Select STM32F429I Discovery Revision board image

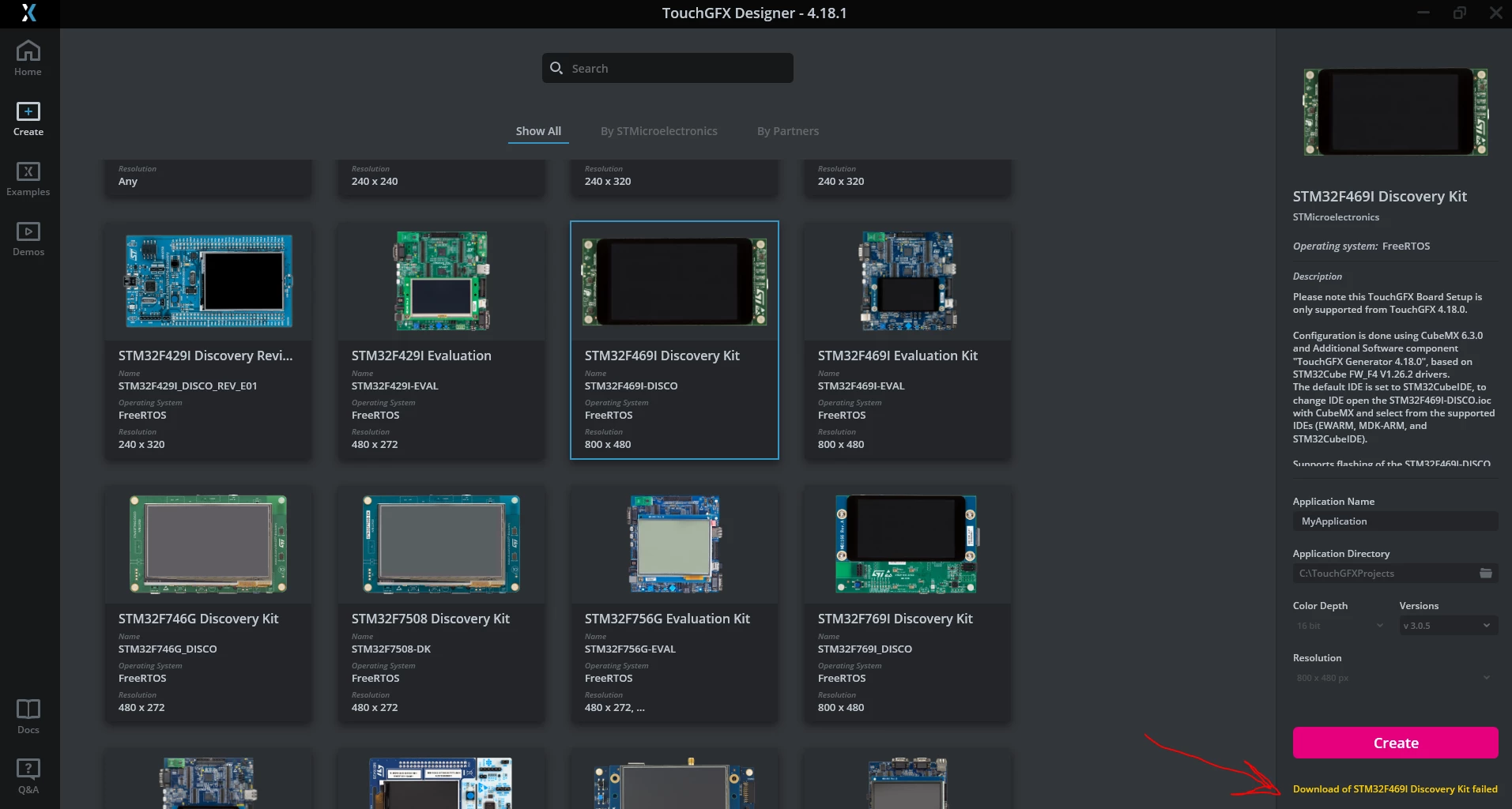(209, 281)
